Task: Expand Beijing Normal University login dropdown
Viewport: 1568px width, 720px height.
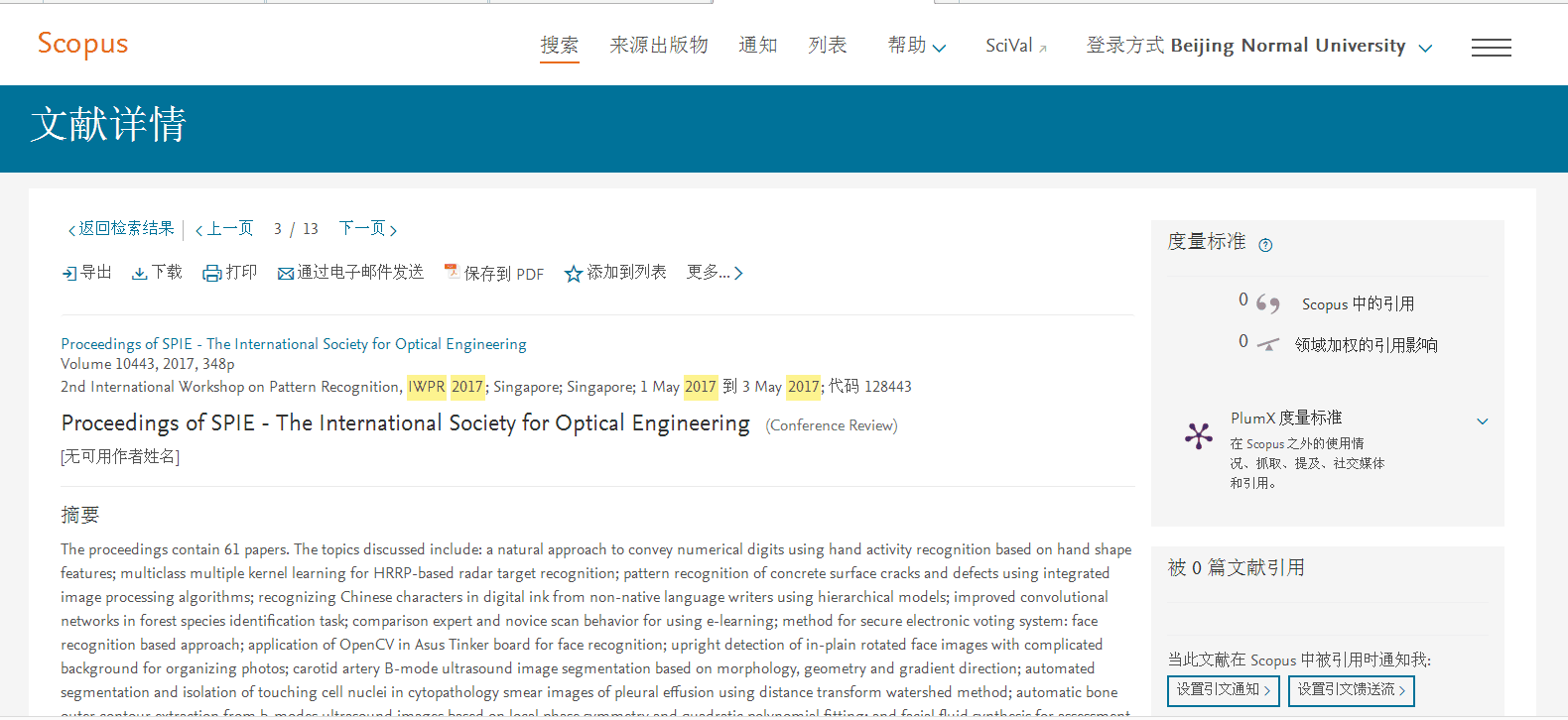Action: coord(1425,48)
